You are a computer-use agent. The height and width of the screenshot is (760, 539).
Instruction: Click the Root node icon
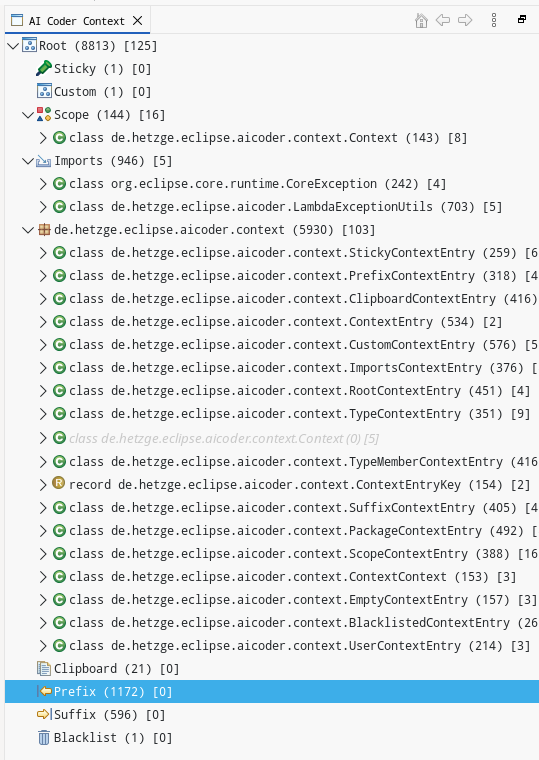[x=30, y=45]
